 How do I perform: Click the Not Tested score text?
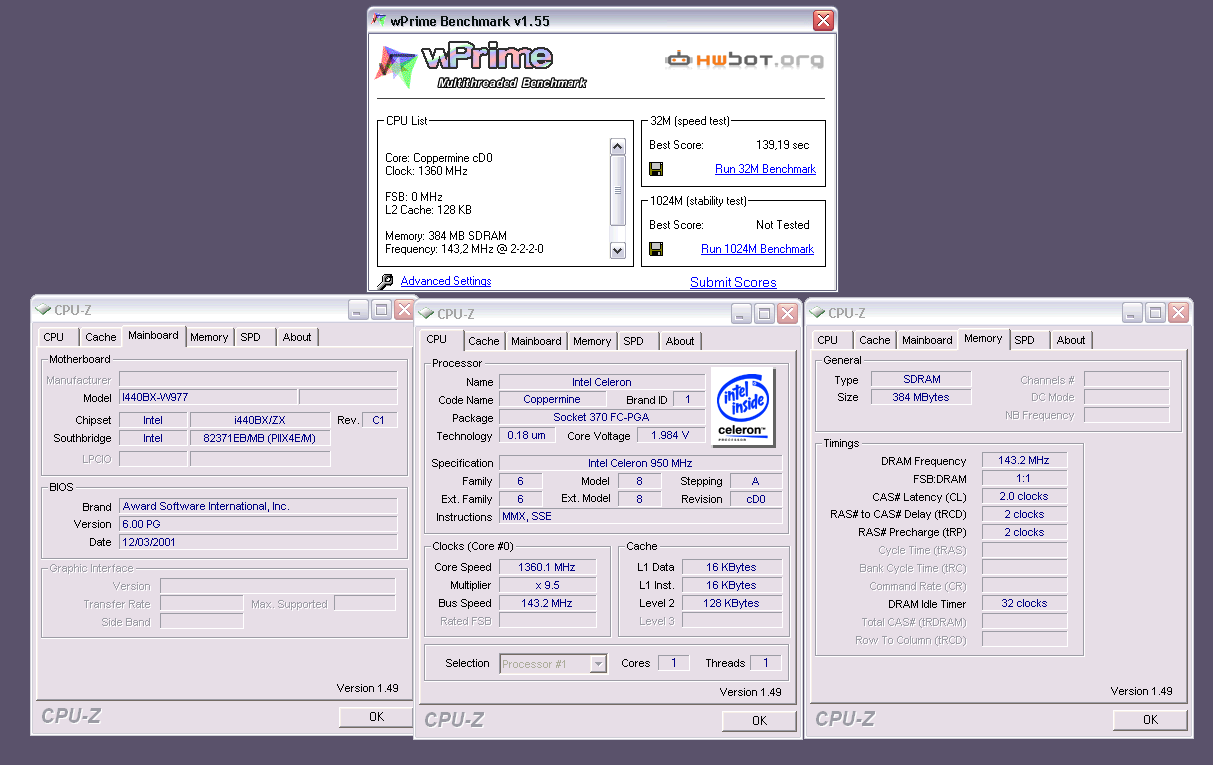pos(783,225)
